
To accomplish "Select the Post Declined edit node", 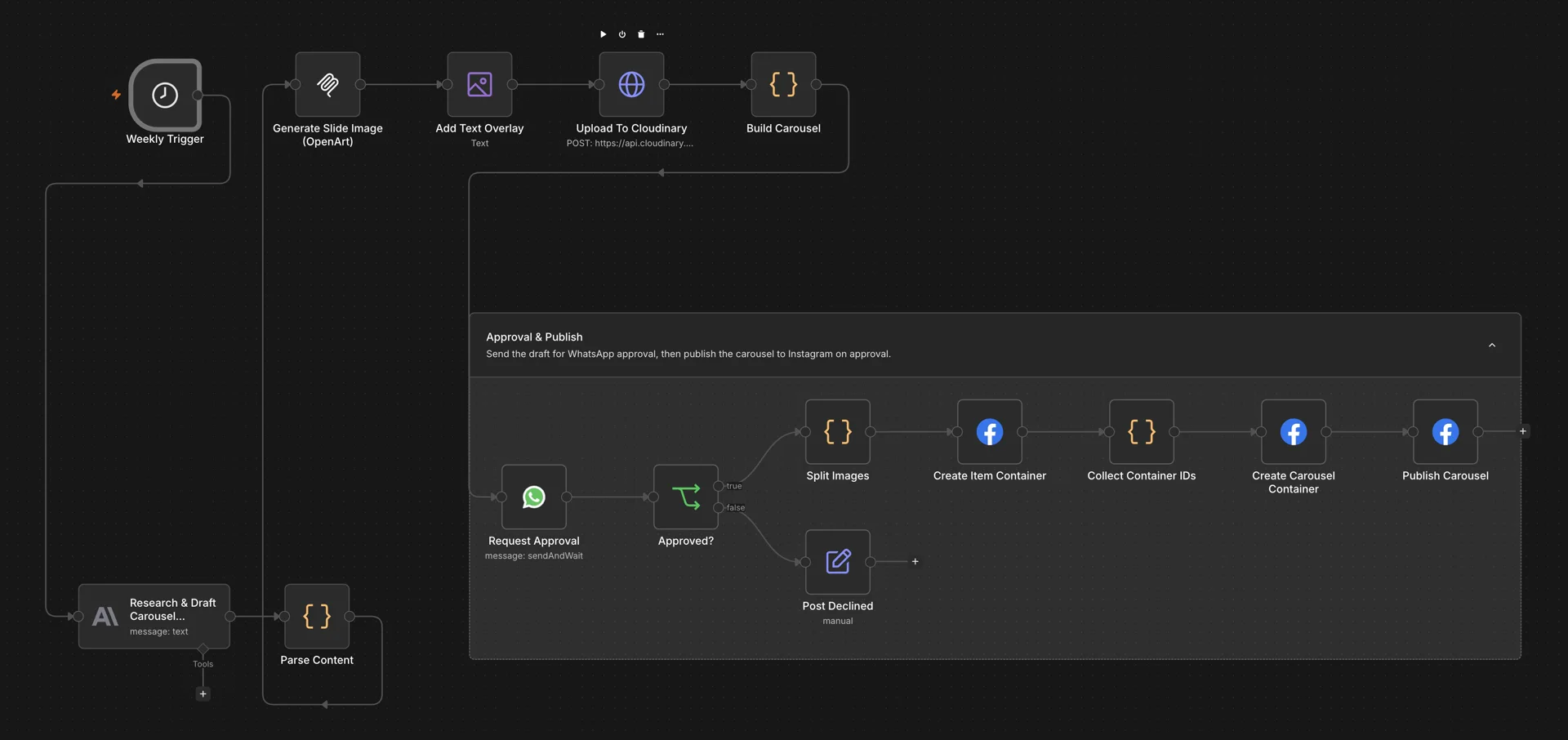I will click(838, 562).
